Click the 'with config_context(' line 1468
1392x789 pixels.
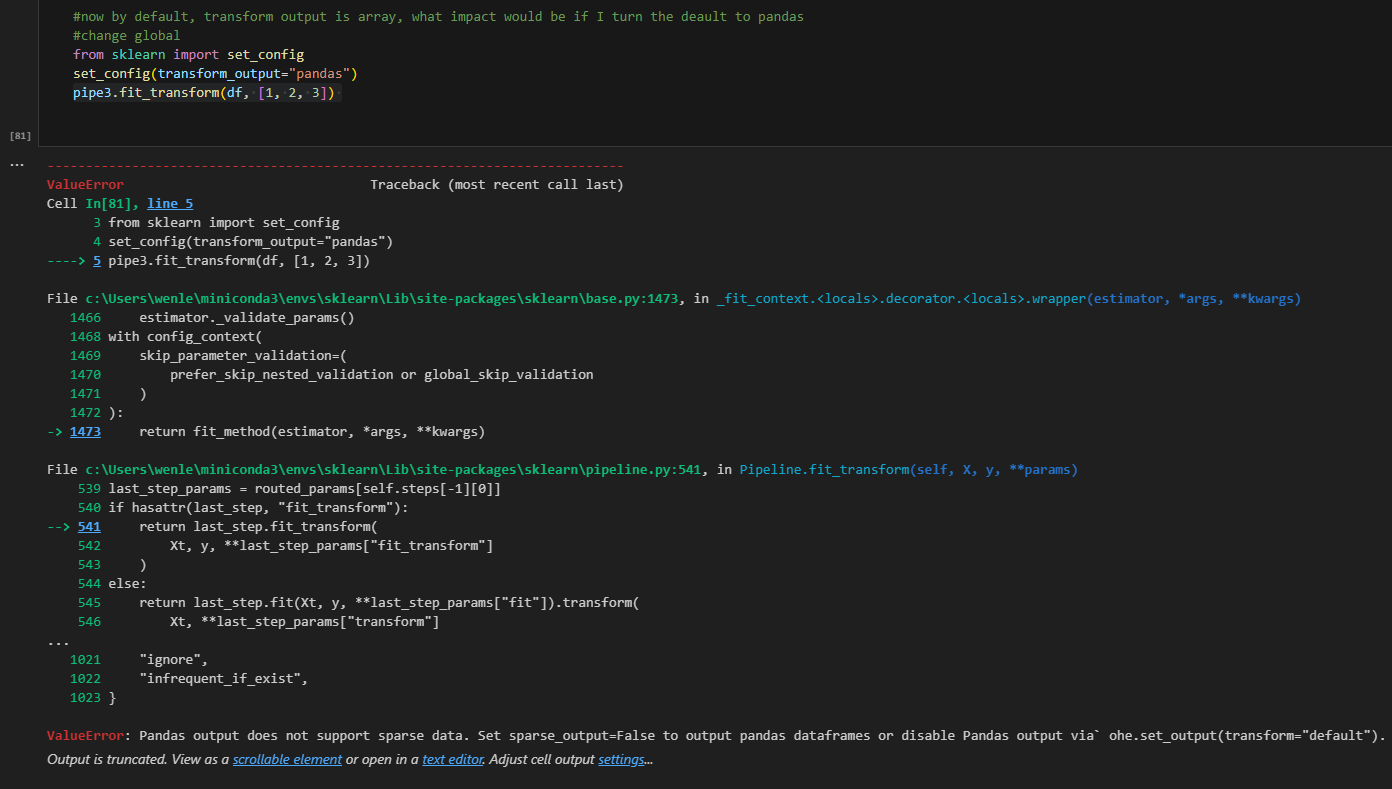coord(184,337)
